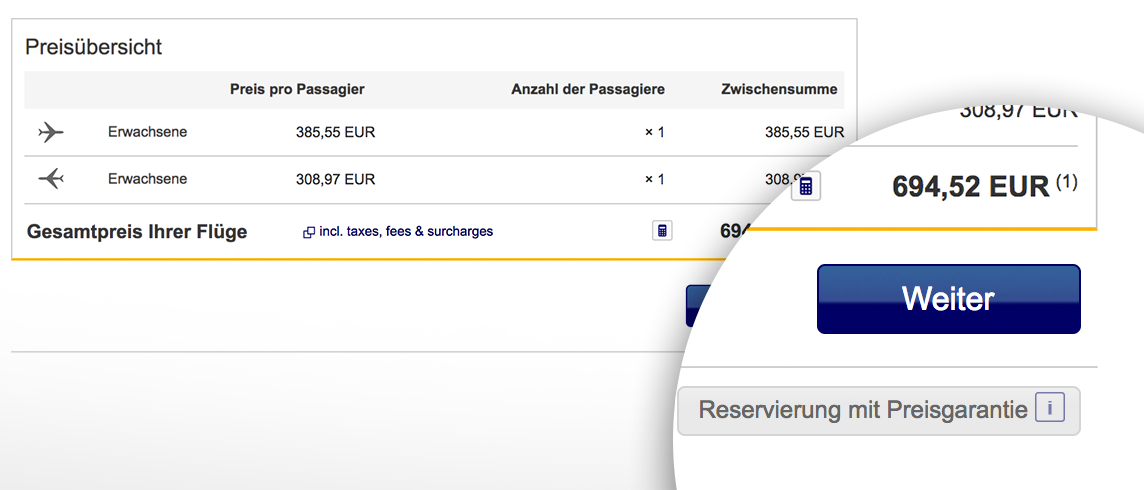This screenshot has width=1144, height=490.
Task: Select 308,97 EUR price per passenger
Action: tap(335, 180)
